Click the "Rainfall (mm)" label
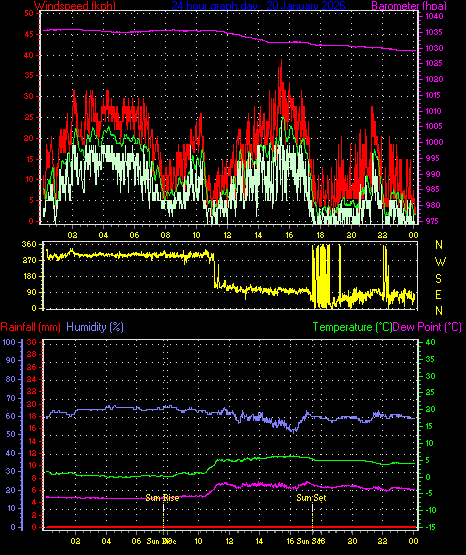This screenshot has width=466, height=555. 30,327
